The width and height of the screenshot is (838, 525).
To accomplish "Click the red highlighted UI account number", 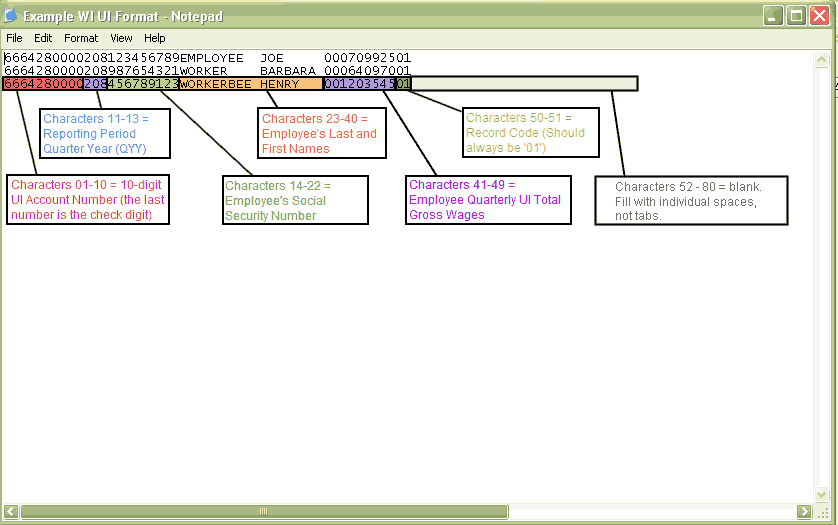I will [x=43, y=84].
